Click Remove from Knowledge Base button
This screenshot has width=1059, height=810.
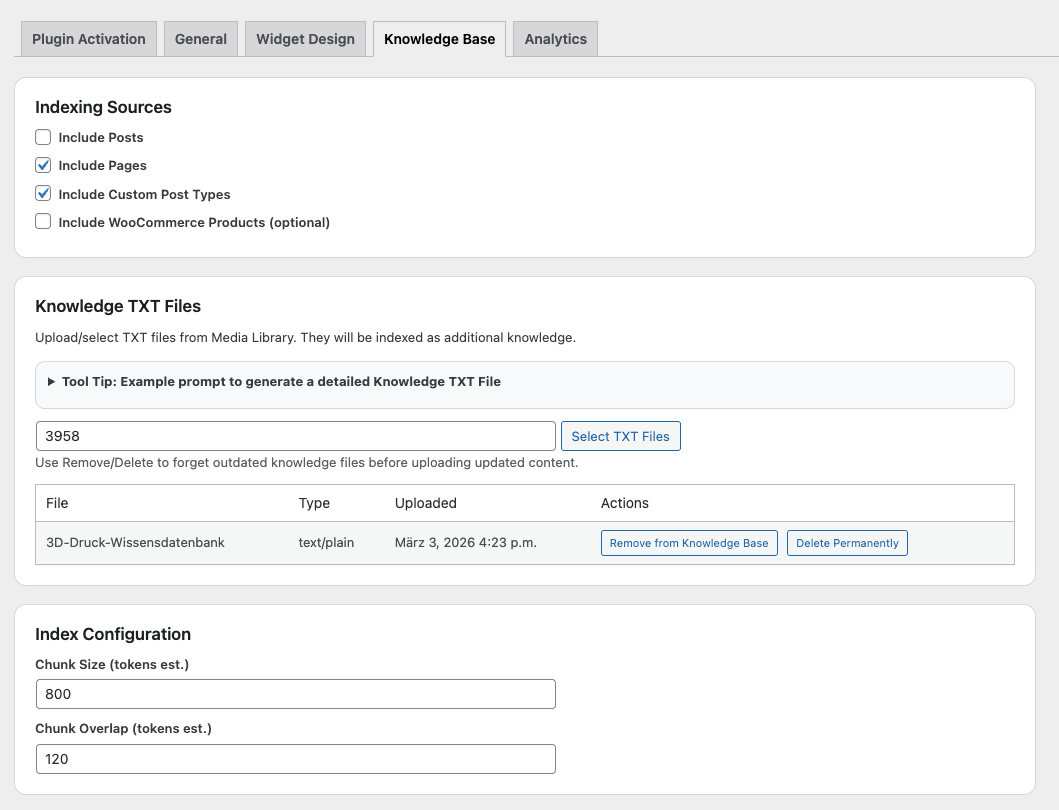click(689, 543)
